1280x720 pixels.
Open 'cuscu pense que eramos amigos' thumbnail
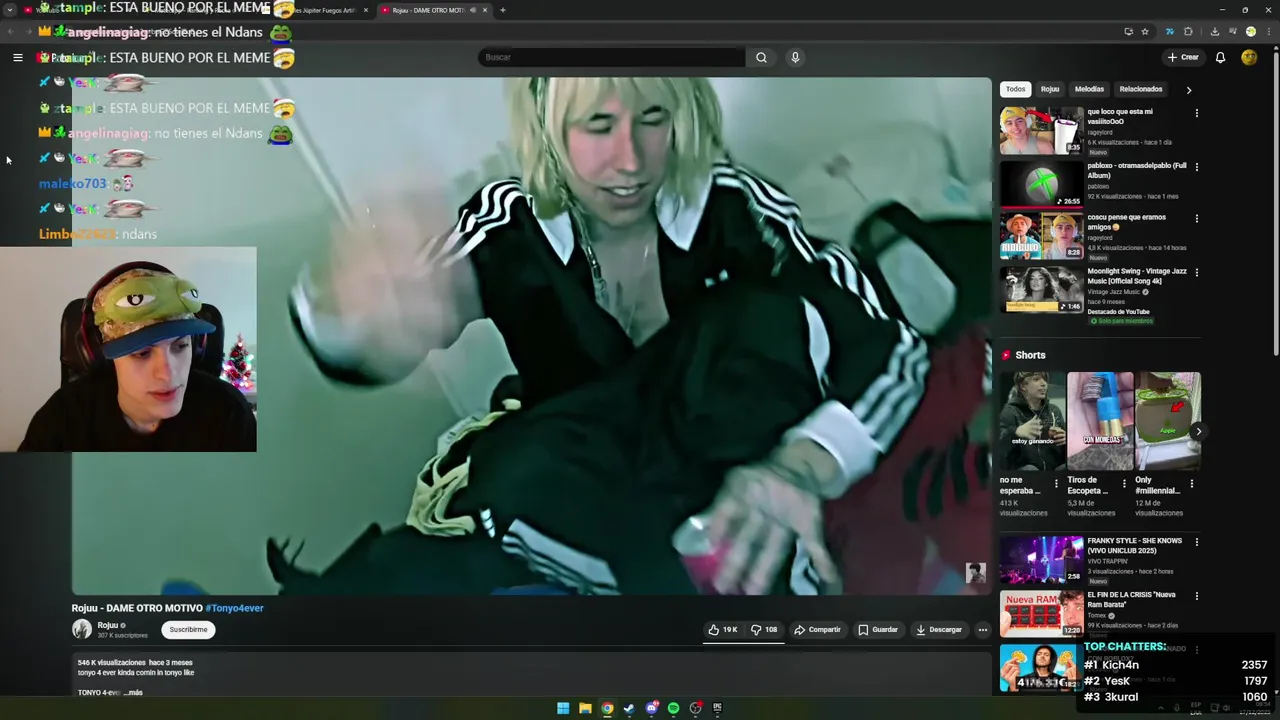[x=1041, y=236]
